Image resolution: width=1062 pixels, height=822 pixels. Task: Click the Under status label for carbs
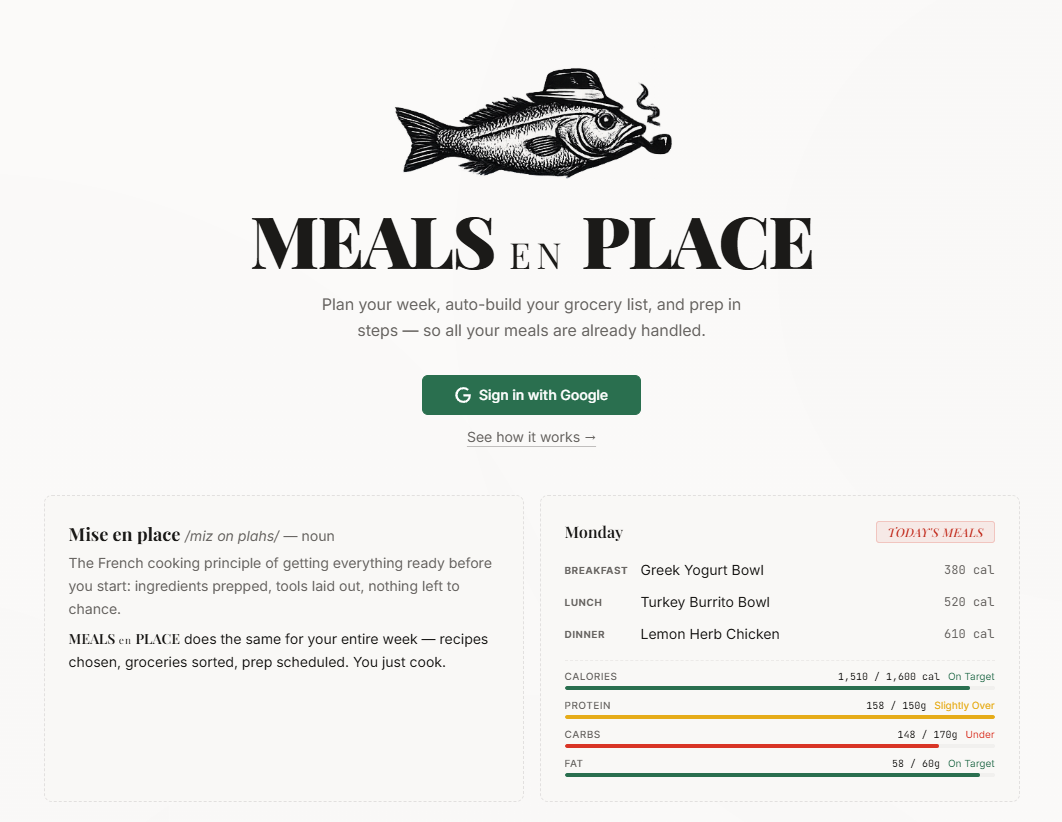point(980,734)
